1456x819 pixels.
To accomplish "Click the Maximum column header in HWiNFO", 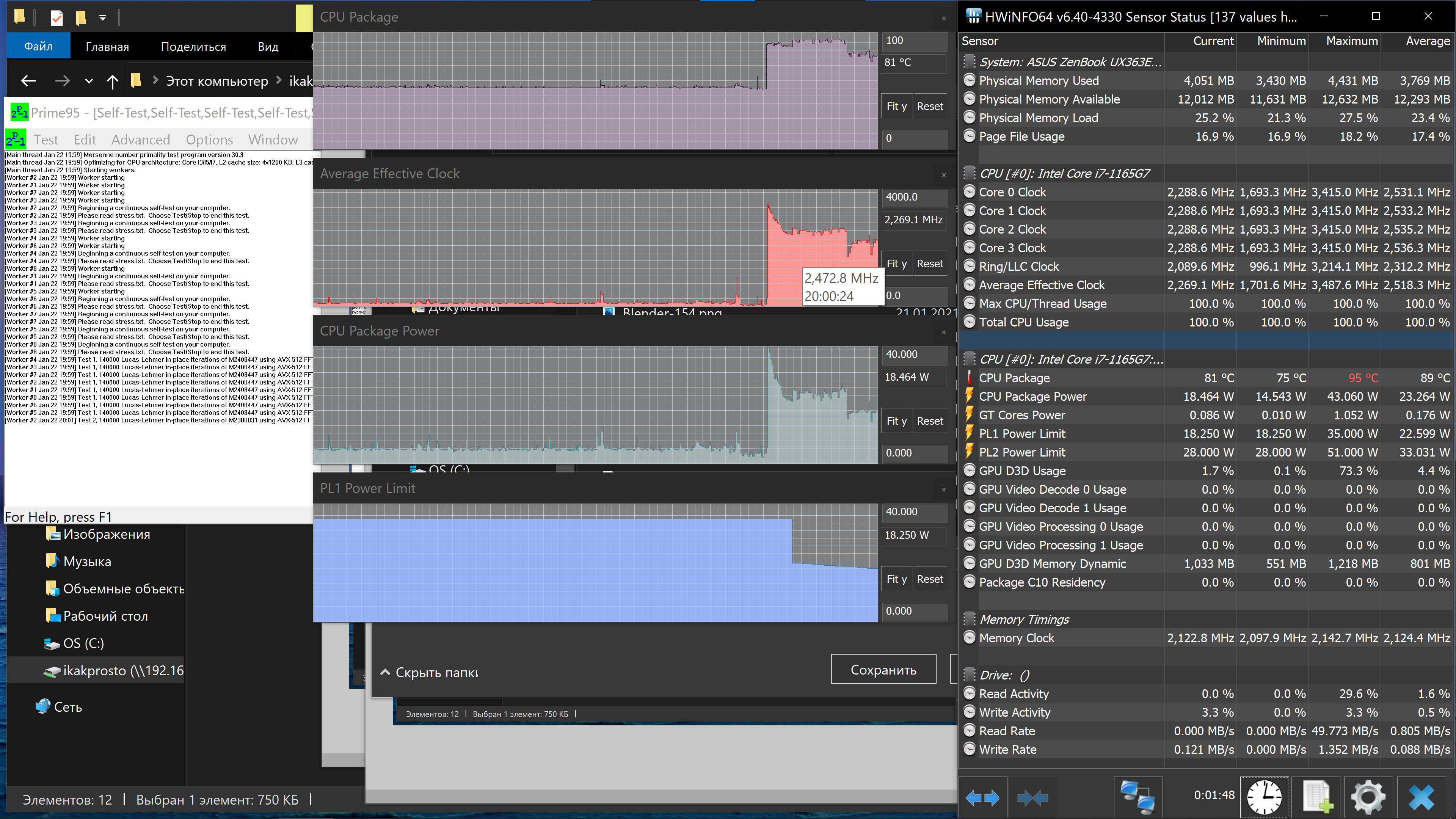I will coord(1345,41).
